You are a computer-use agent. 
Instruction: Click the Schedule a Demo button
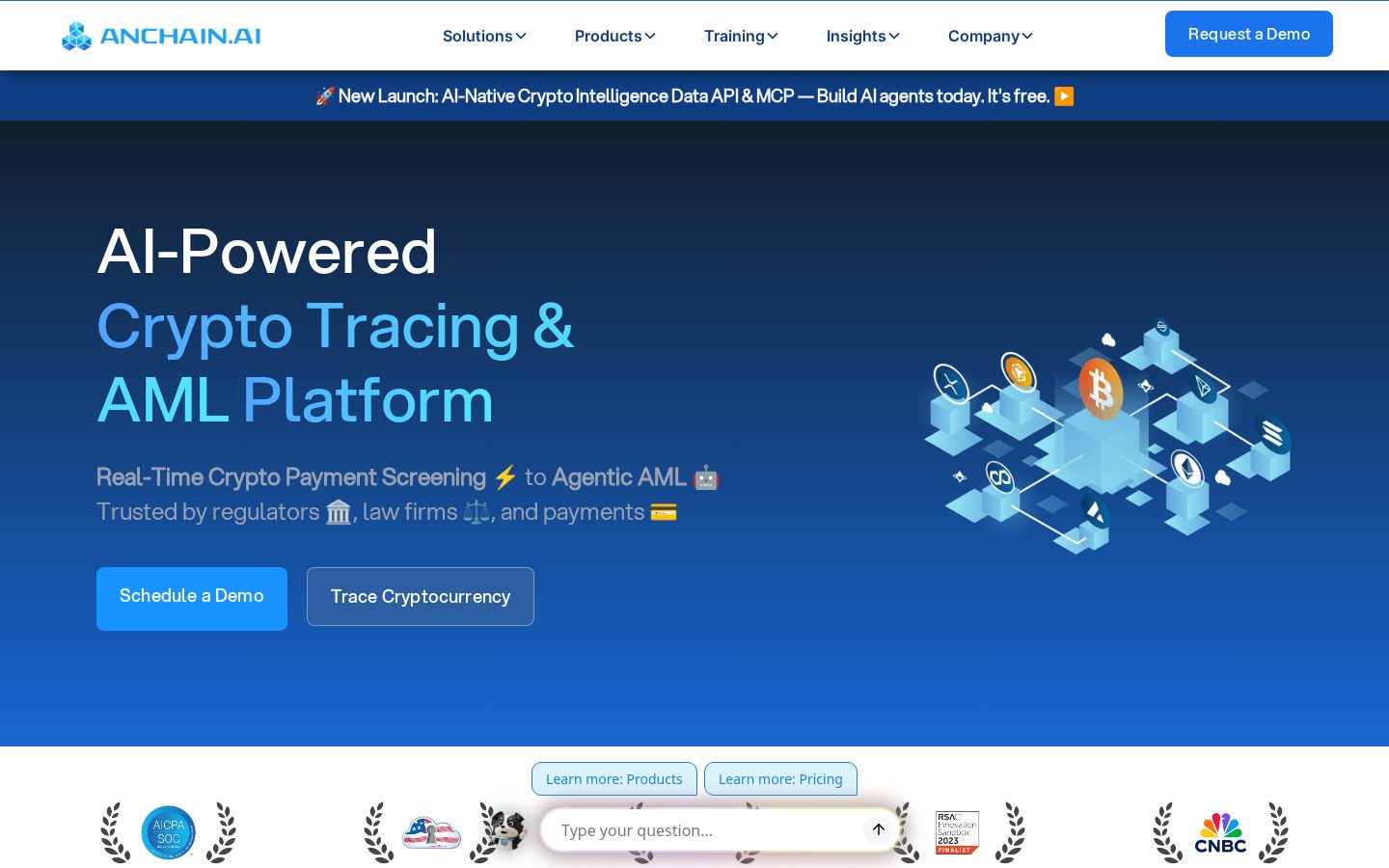coord(192,599)
